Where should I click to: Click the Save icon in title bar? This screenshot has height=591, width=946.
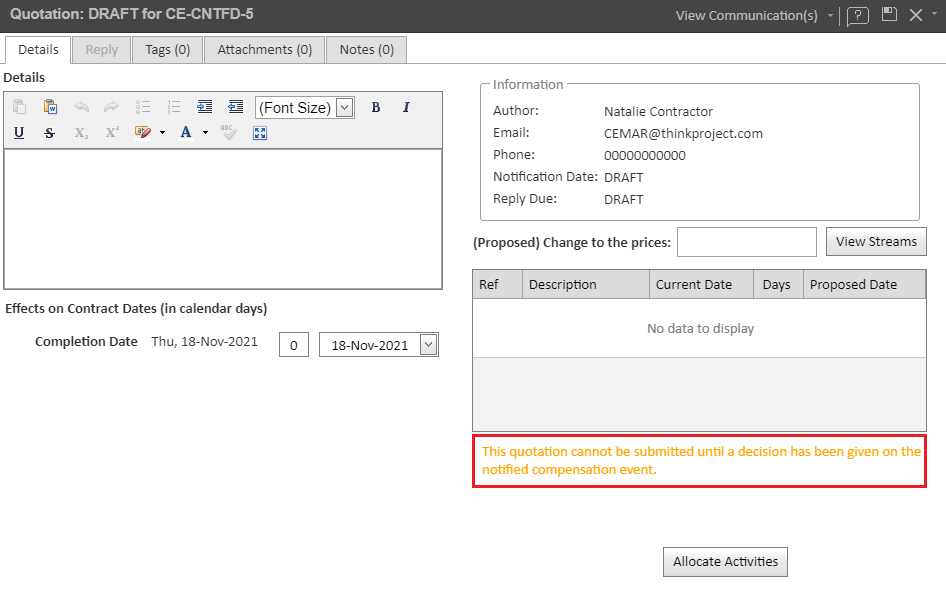coord(889,15)
